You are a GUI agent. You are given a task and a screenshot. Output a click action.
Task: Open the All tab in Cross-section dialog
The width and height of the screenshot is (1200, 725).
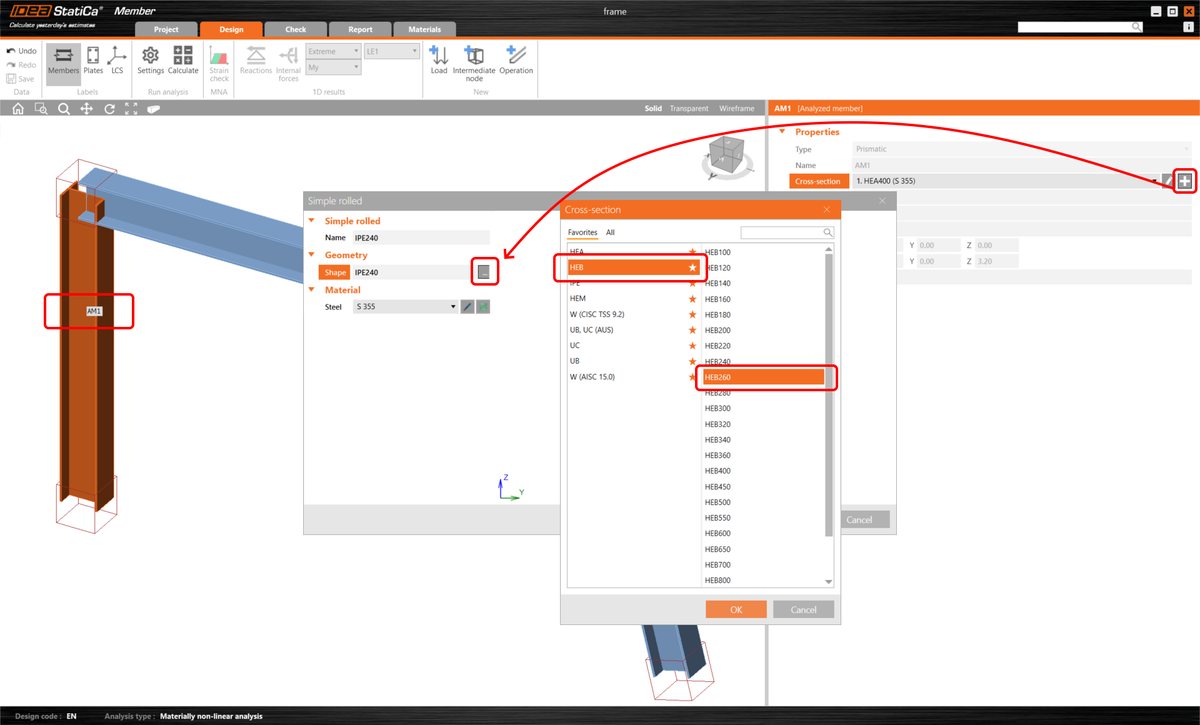click(610, 232)
